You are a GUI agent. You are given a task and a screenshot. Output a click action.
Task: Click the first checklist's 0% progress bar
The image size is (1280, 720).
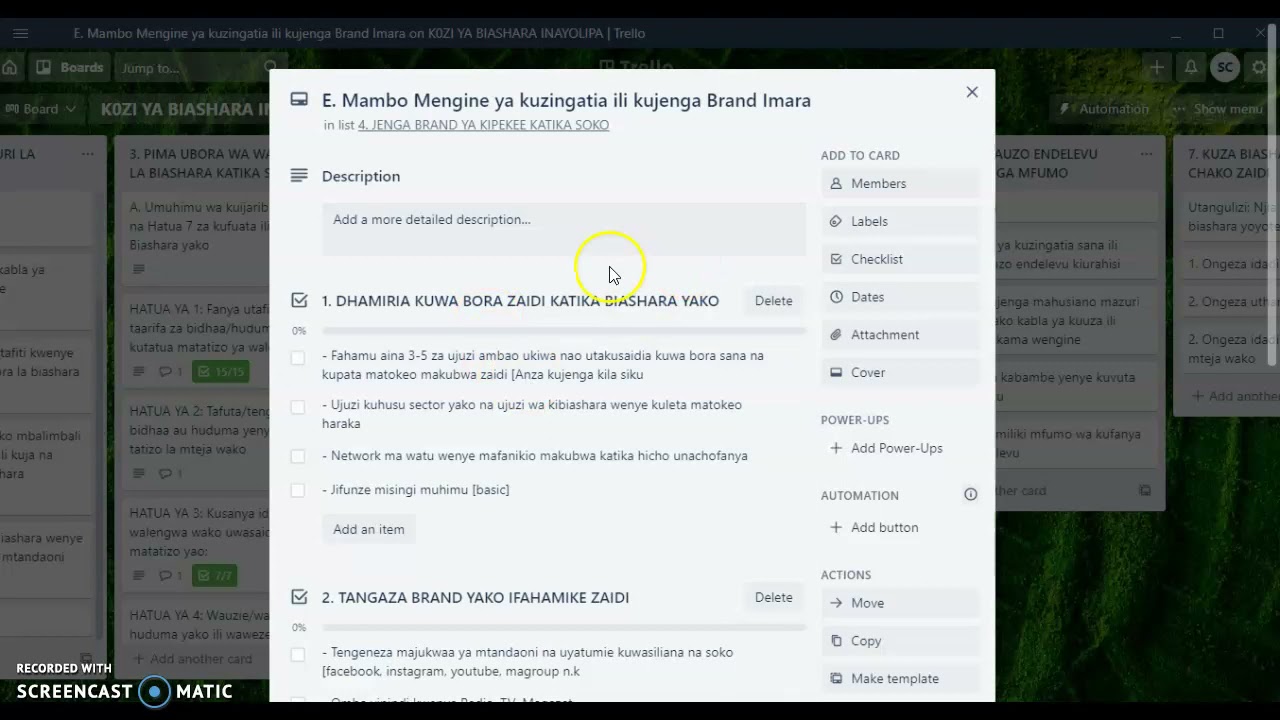[564, 331]
